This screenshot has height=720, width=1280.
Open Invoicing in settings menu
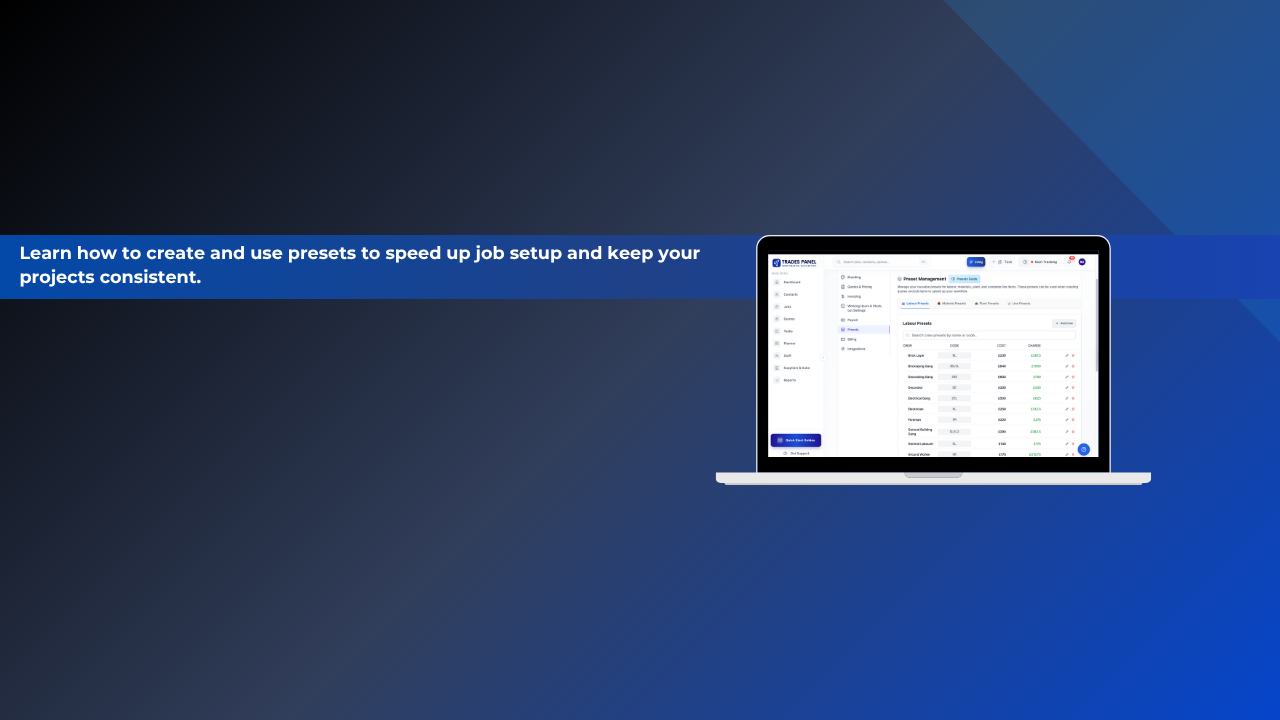click(x=854, y=296)
